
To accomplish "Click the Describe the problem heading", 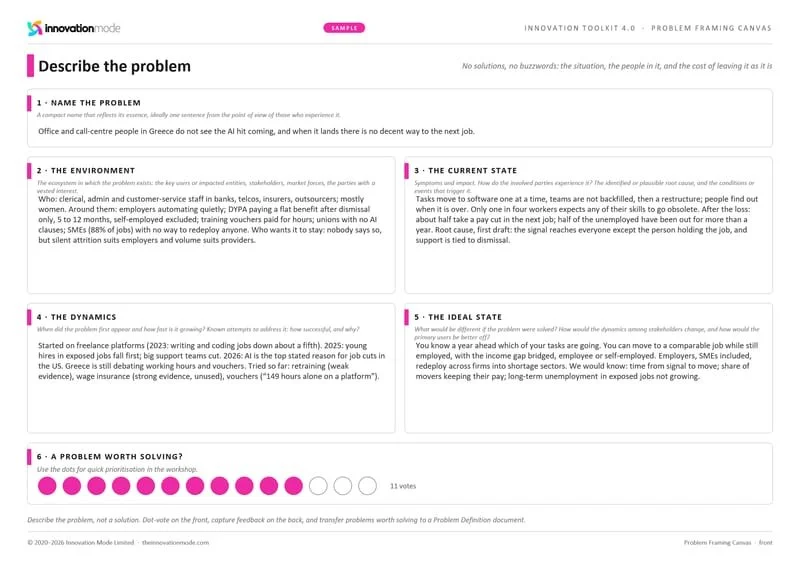I will point(114,66).
